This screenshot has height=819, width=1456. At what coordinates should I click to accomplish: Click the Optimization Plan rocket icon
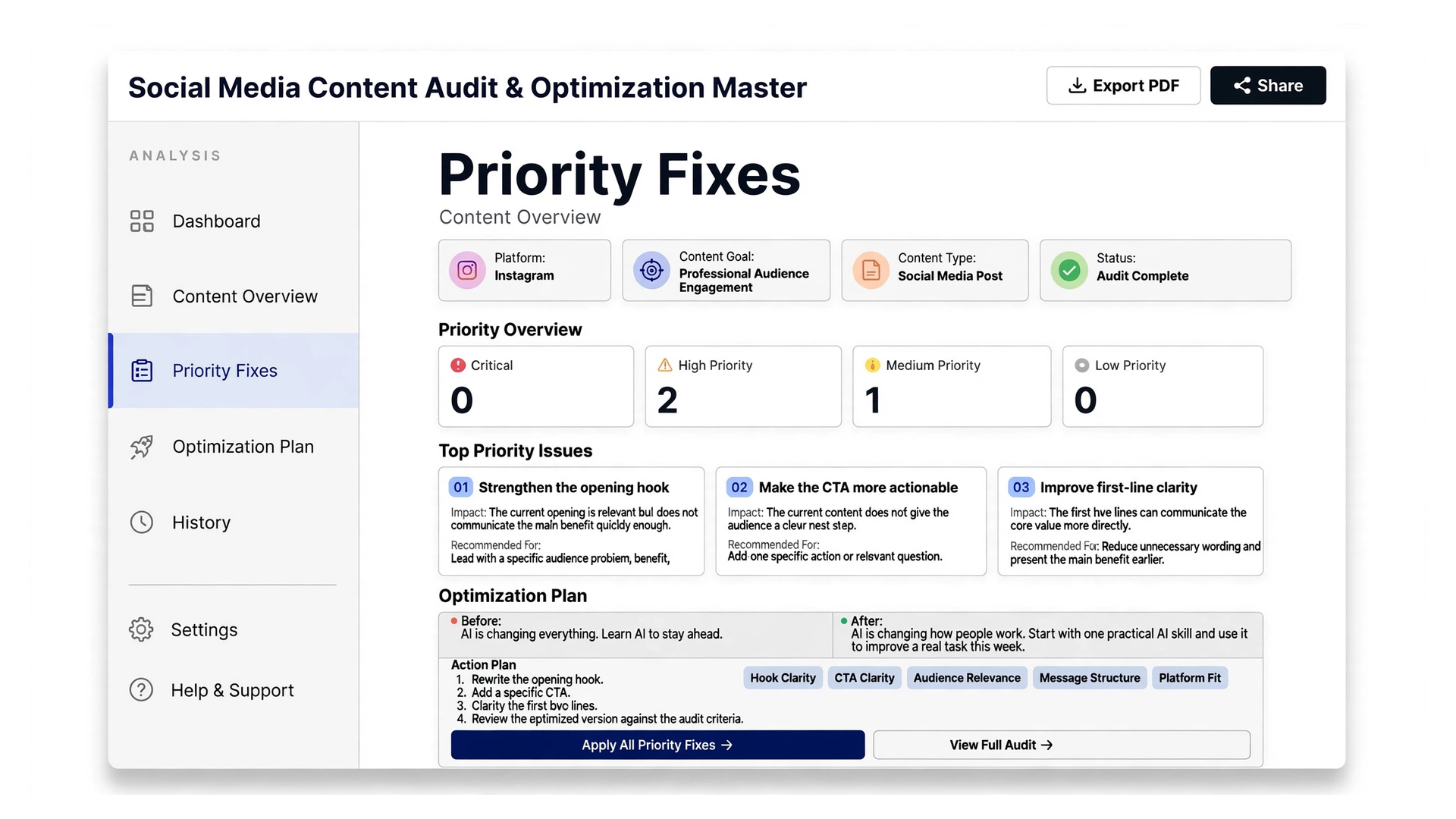142,447
